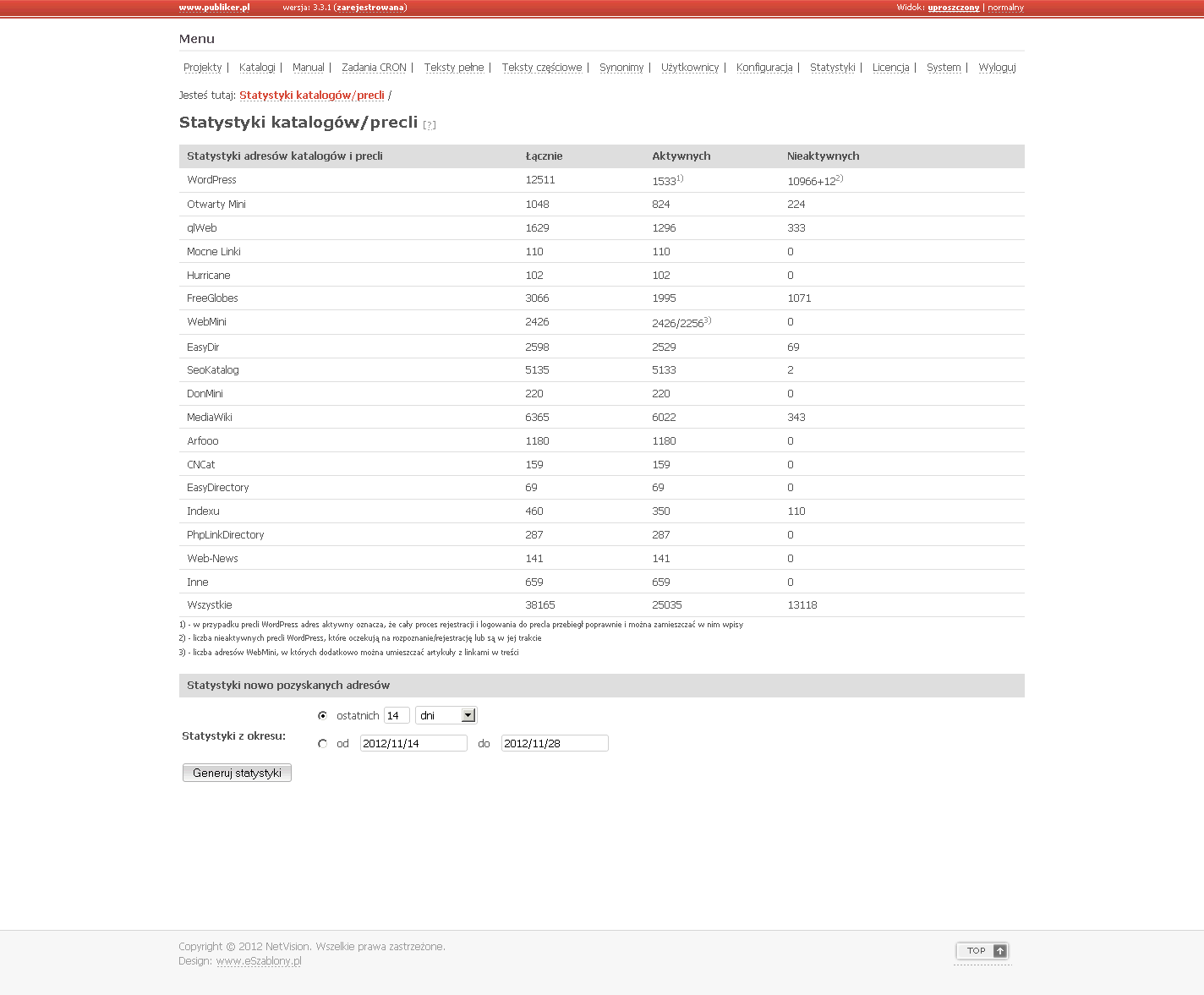Click the Web-News row label
Viewport: 1204px width, 995px height.
(x=213, y=559)
